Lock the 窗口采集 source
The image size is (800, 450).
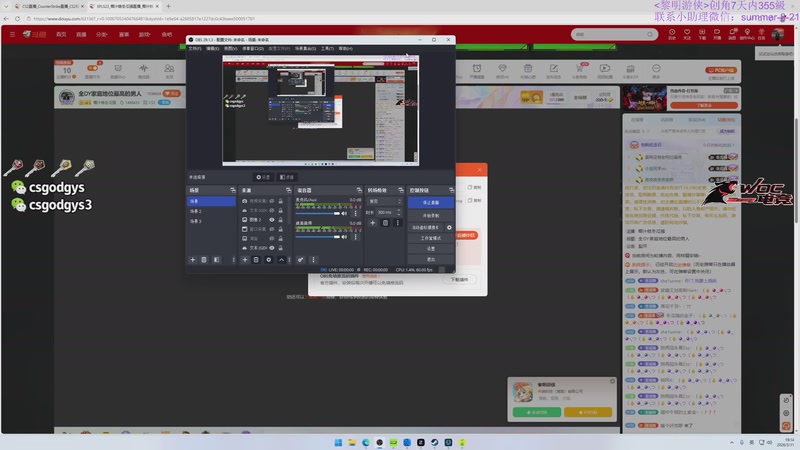pos(280,229)
